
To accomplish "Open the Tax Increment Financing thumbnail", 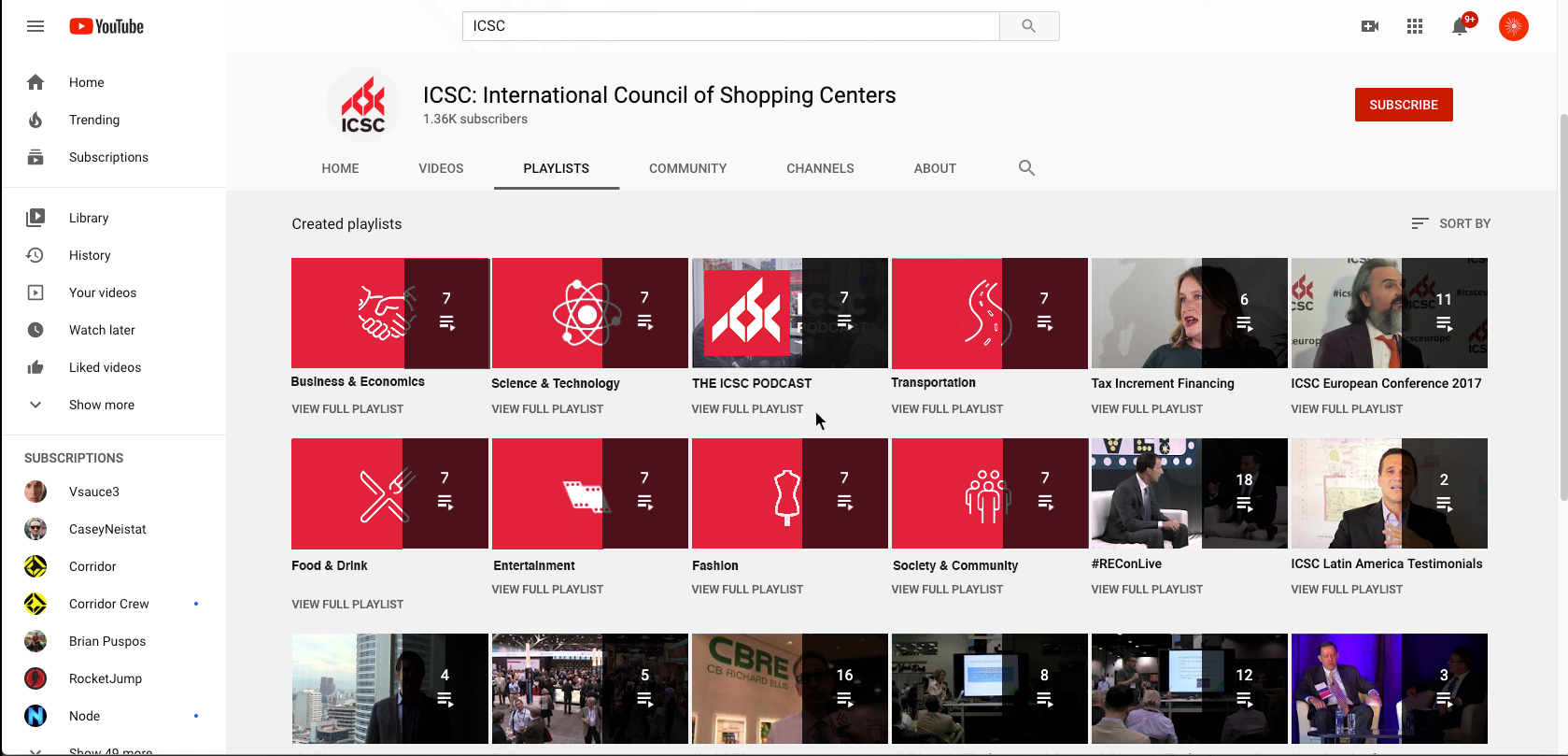I will (x=1190, y=313).
